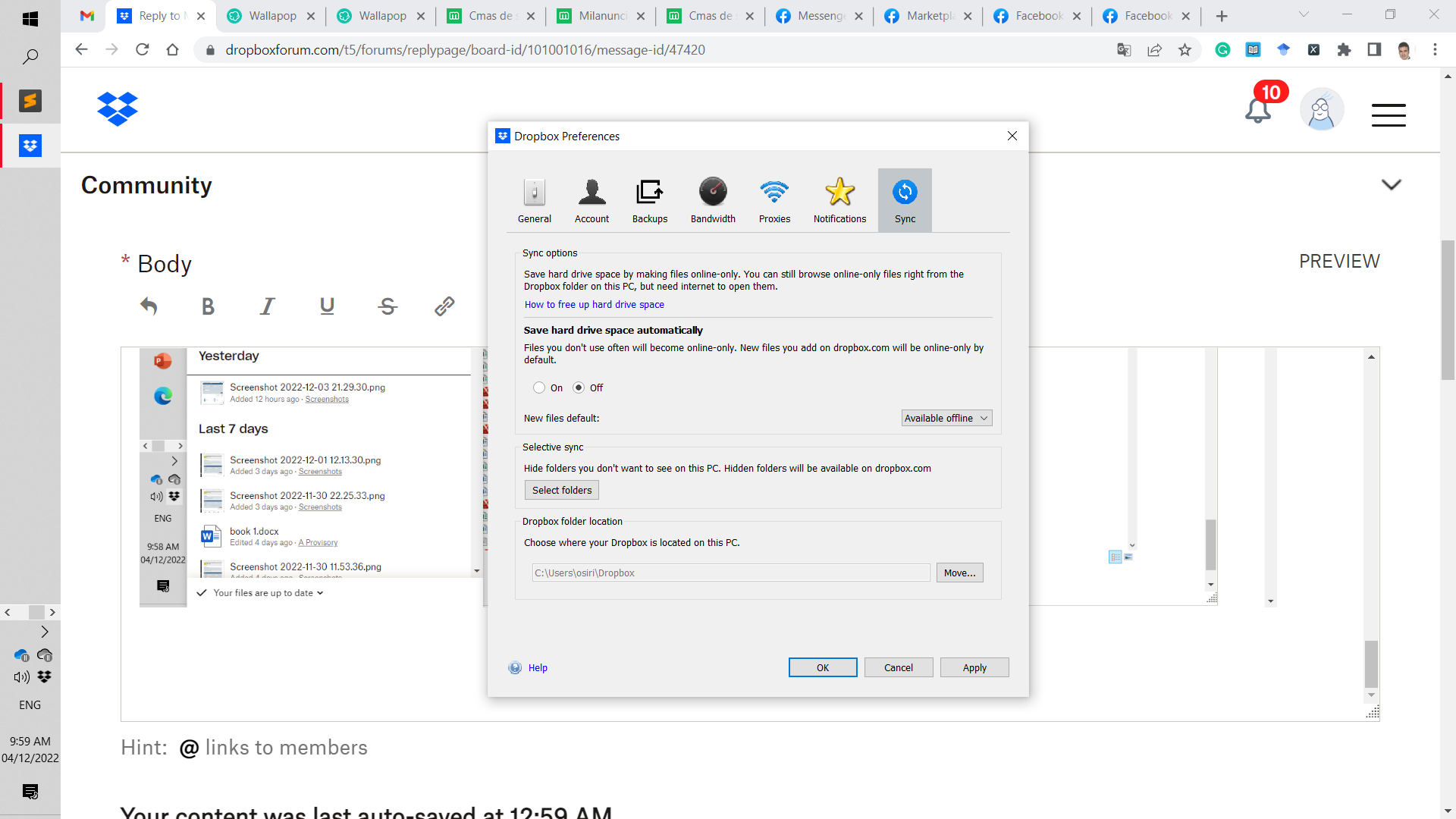Viewport: 1456px width, 819px height.
Task: Open the taskbar volume icon
Action: pyautogui.click(x=21, y=677)
